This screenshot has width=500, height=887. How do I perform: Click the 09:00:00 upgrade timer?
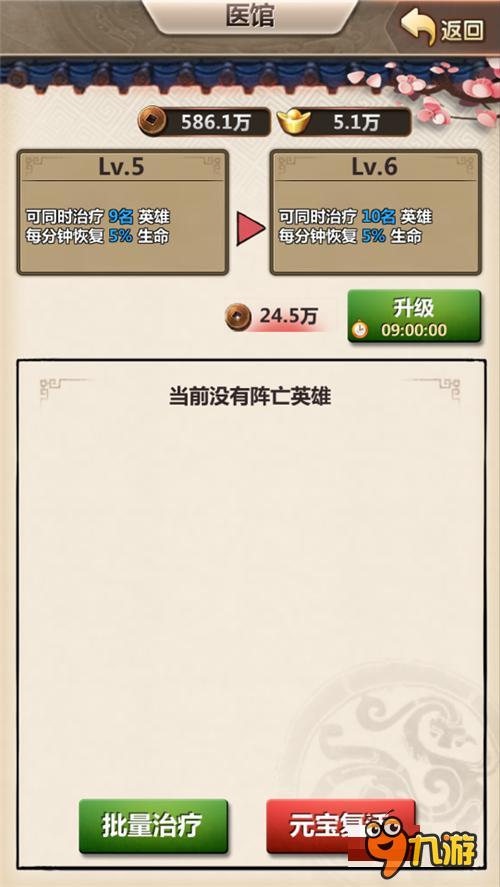click(x=414, y=330)
